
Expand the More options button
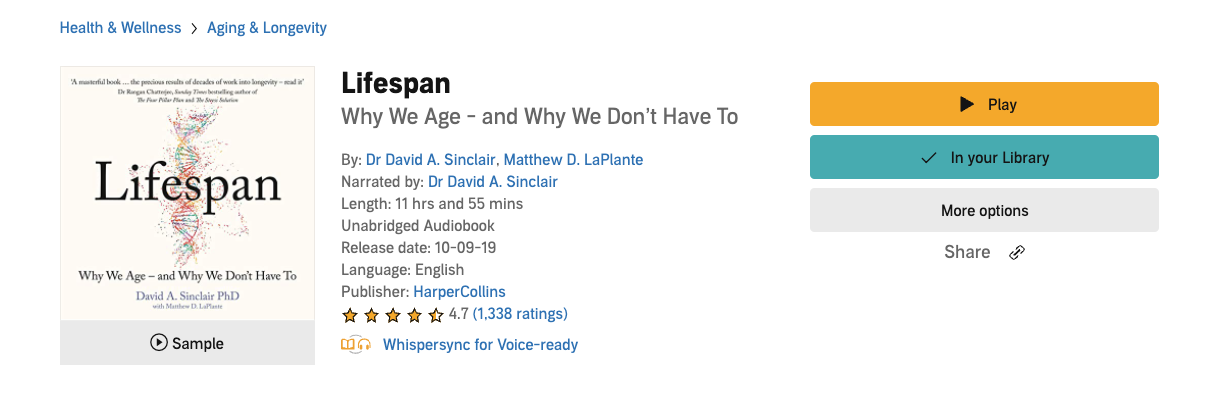pos(984,210)
